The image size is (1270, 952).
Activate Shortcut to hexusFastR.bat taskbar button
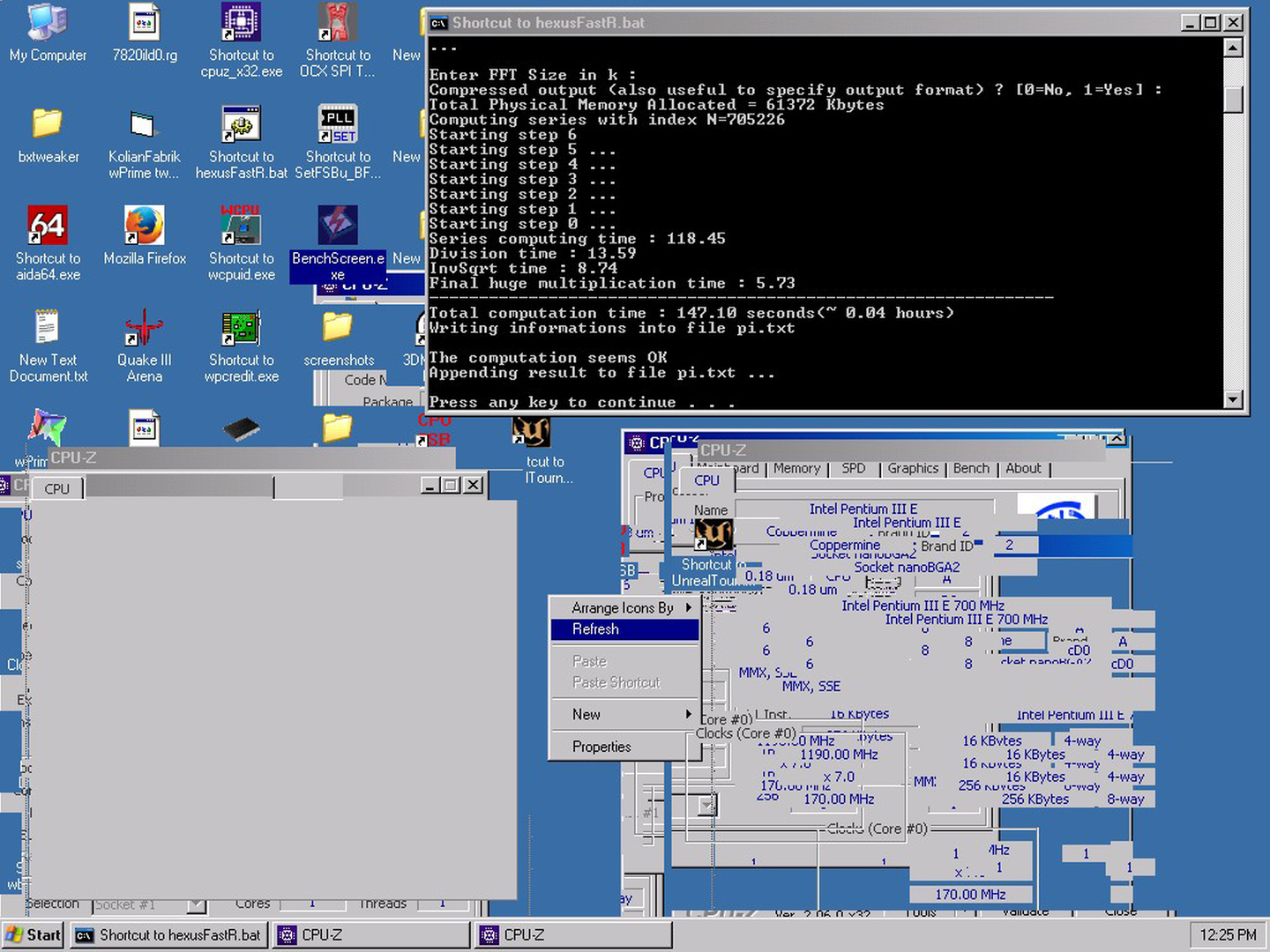coord(168,935)
